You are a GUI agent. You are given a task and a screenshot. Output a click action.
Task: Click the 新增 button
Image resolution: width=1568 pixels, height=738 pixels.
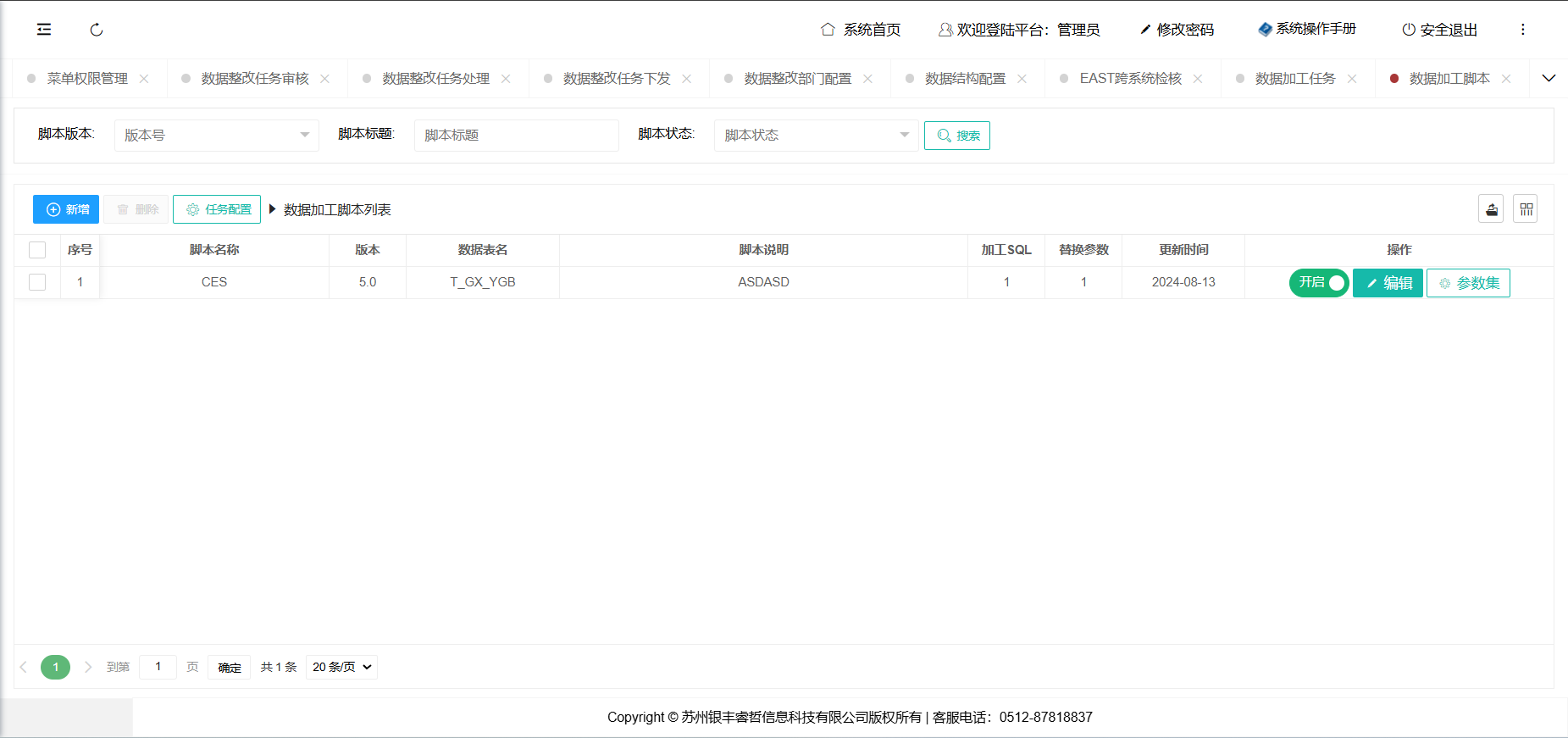tap(66, 209)
